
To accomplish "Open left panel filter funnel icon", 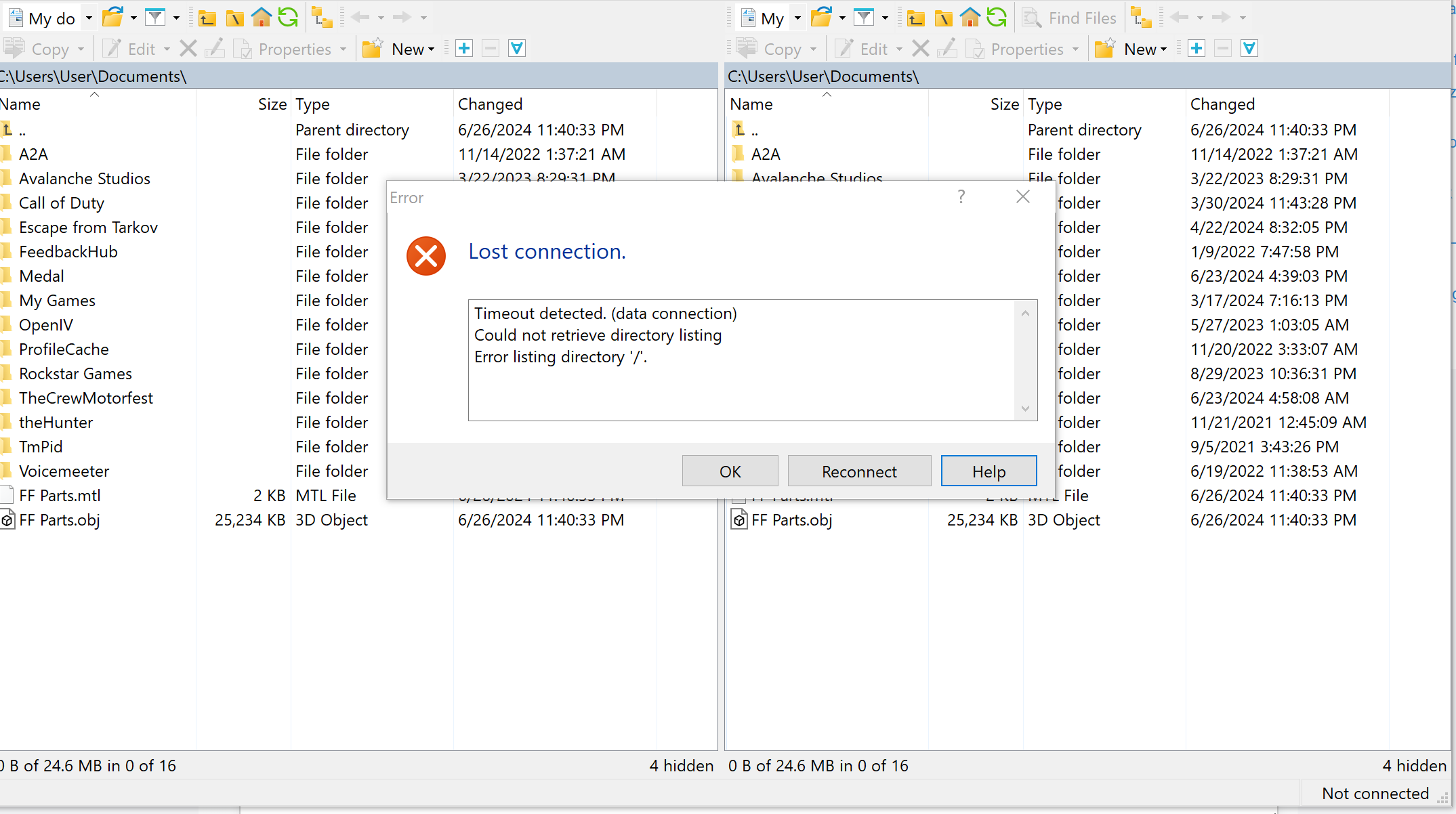I will point(155,18).
